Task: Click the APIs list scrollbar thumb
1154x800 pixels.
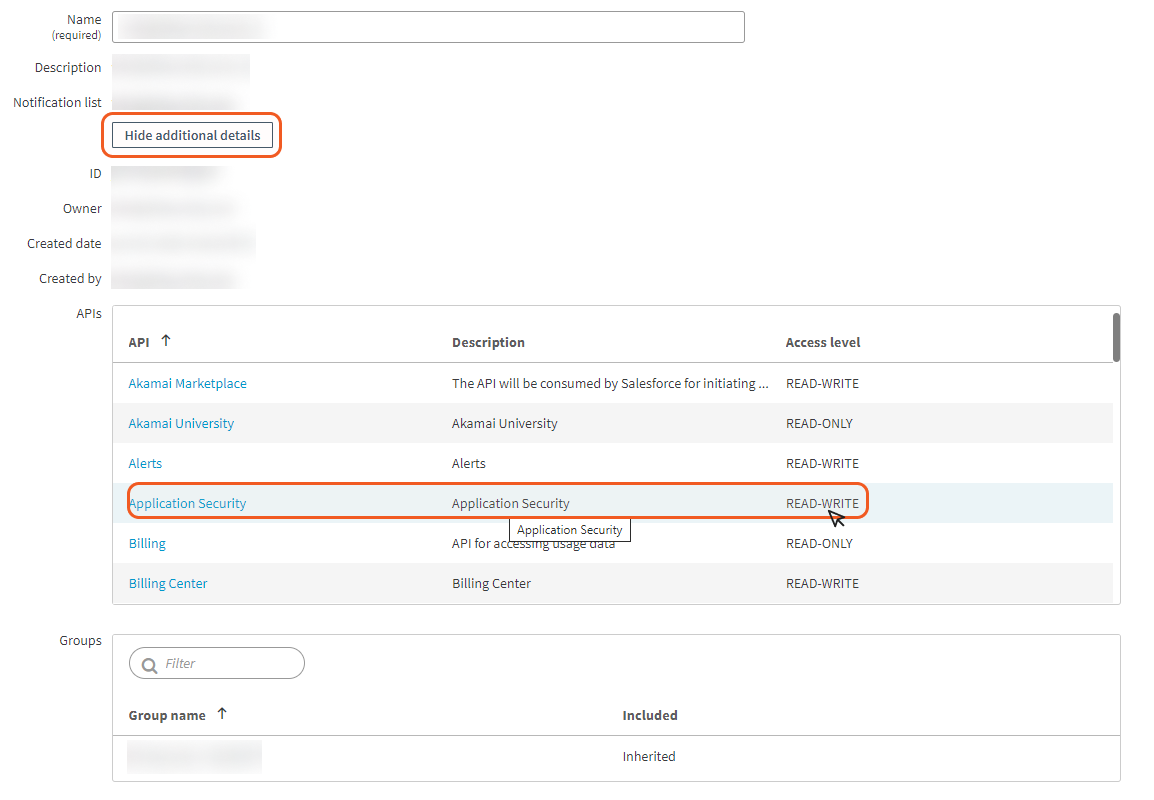Action: pos(1116,337)
